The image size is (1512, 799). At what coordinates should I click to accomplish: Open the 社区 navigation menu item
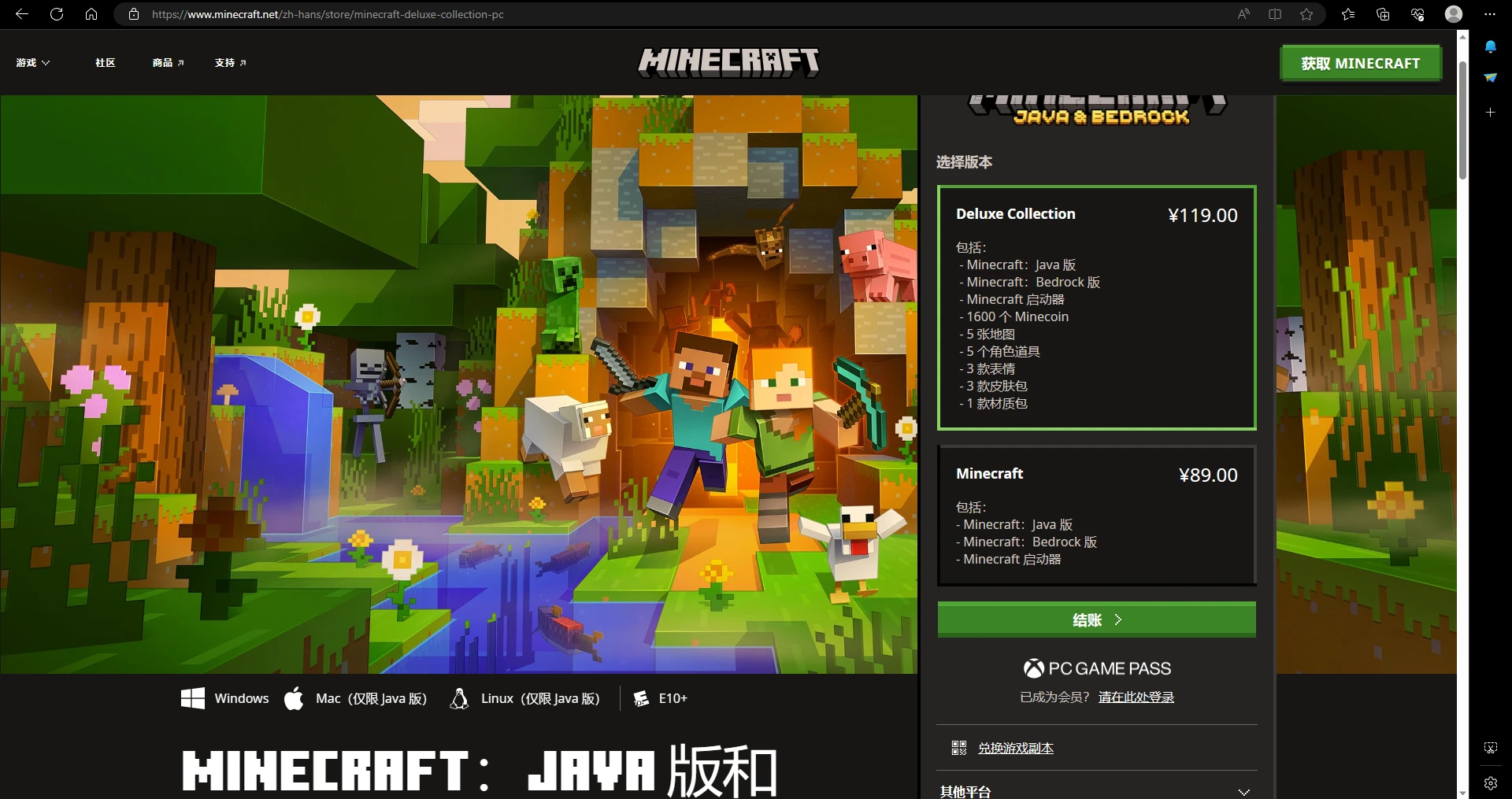pyautogui.click(x=105, y=62)
